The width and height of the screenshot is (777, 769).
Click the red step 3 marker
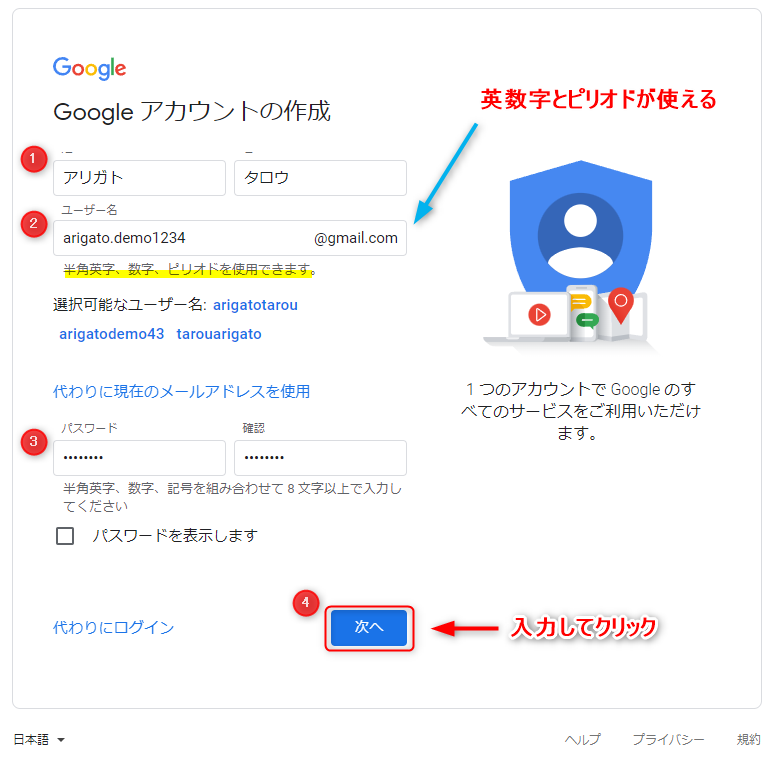click(34, 441)
